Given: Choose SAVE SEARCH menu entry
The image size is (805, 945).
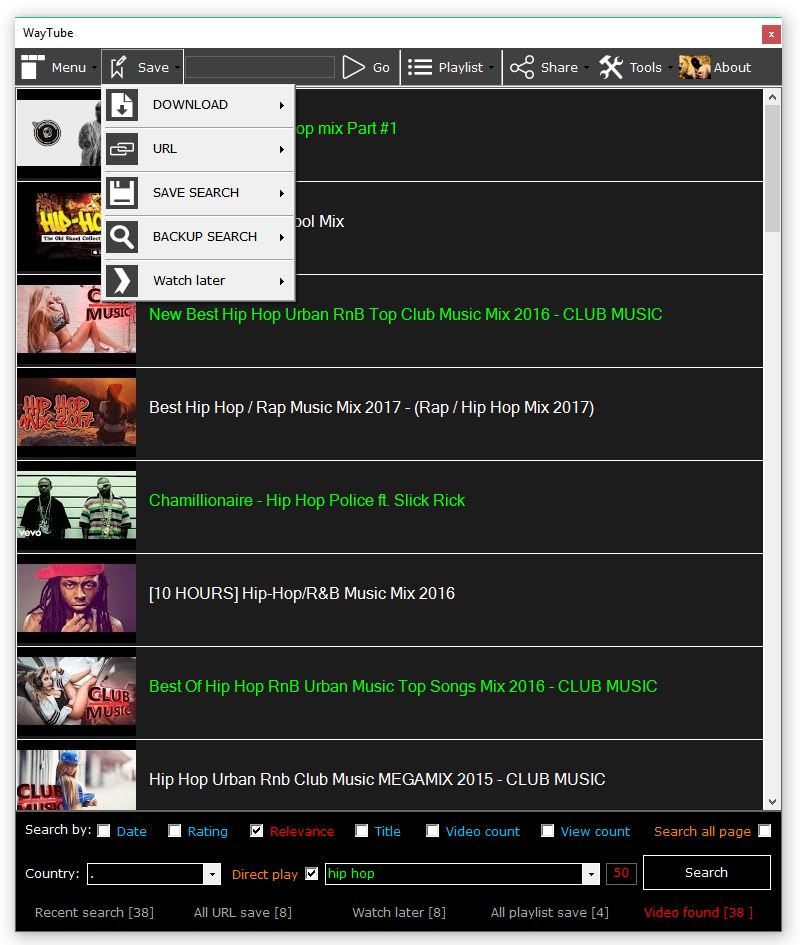Looking at the screenshot, I should coord(199,193).
